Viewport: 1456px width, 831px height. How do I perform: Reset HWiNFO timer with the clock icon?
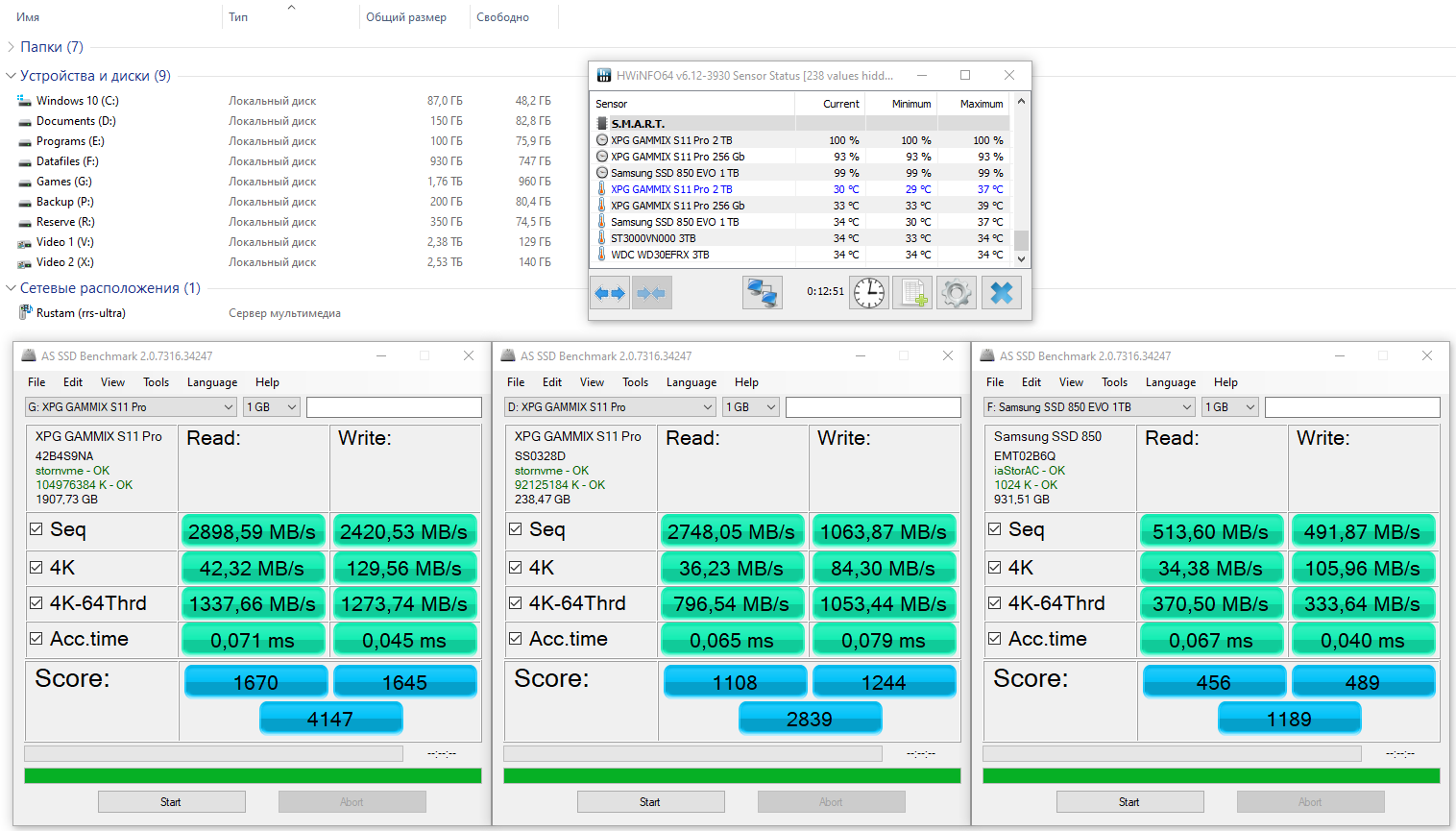coord(870,293)
